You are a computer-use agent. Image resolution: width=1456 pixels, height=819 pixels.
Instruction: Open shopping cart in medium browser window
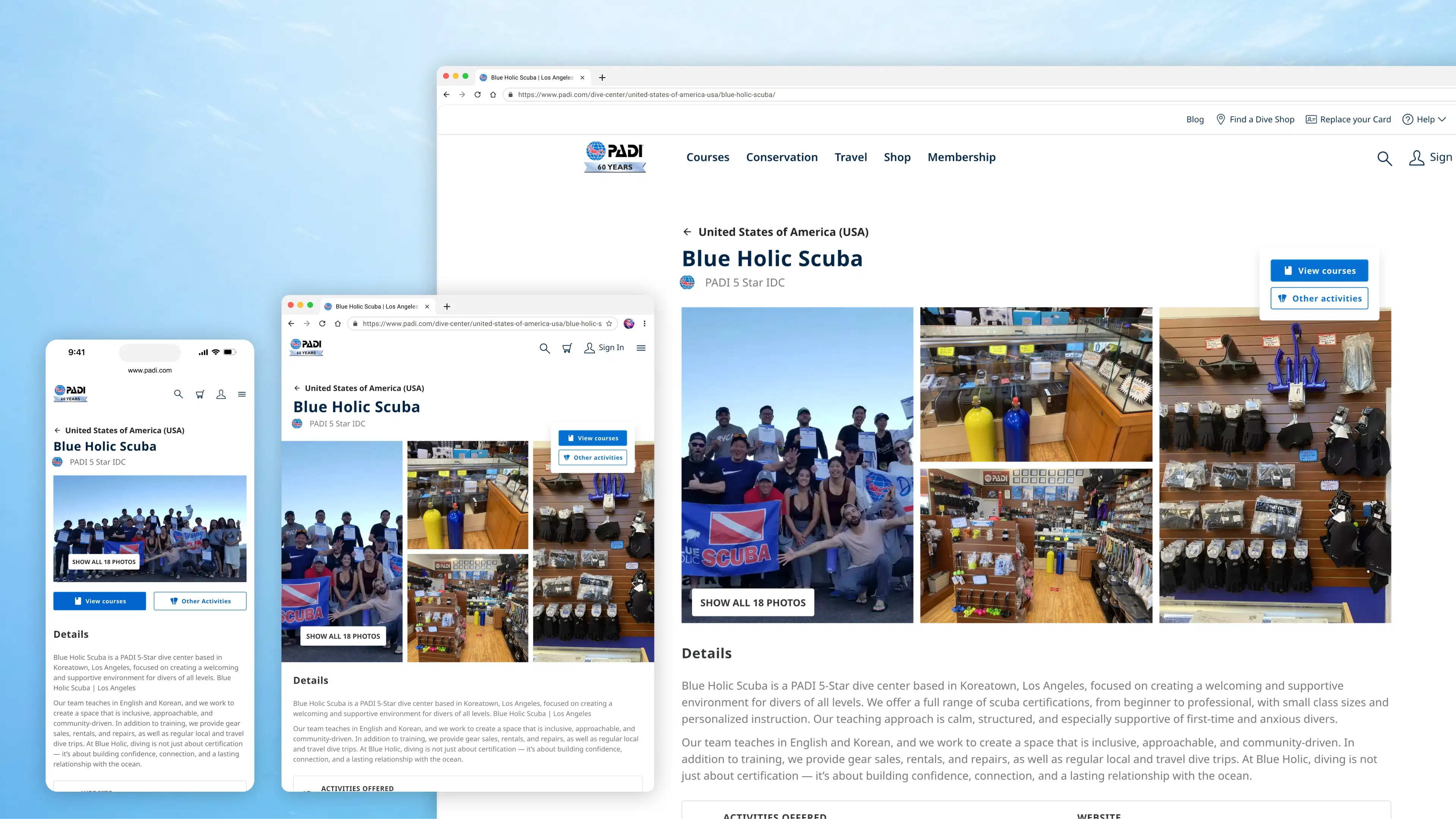point(567,348)
